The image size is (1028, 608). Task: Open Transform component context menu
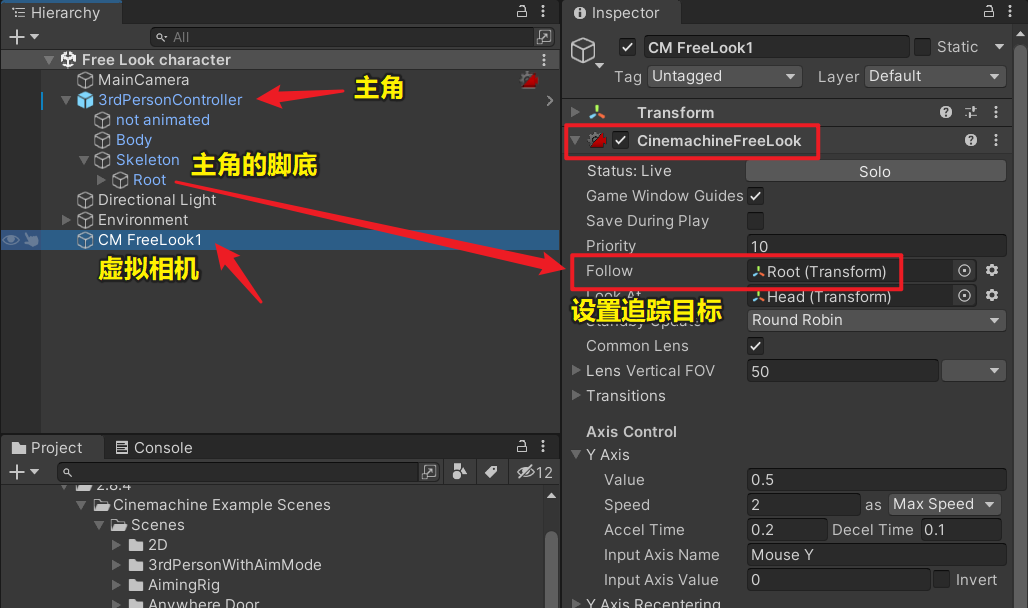[996, 112]
